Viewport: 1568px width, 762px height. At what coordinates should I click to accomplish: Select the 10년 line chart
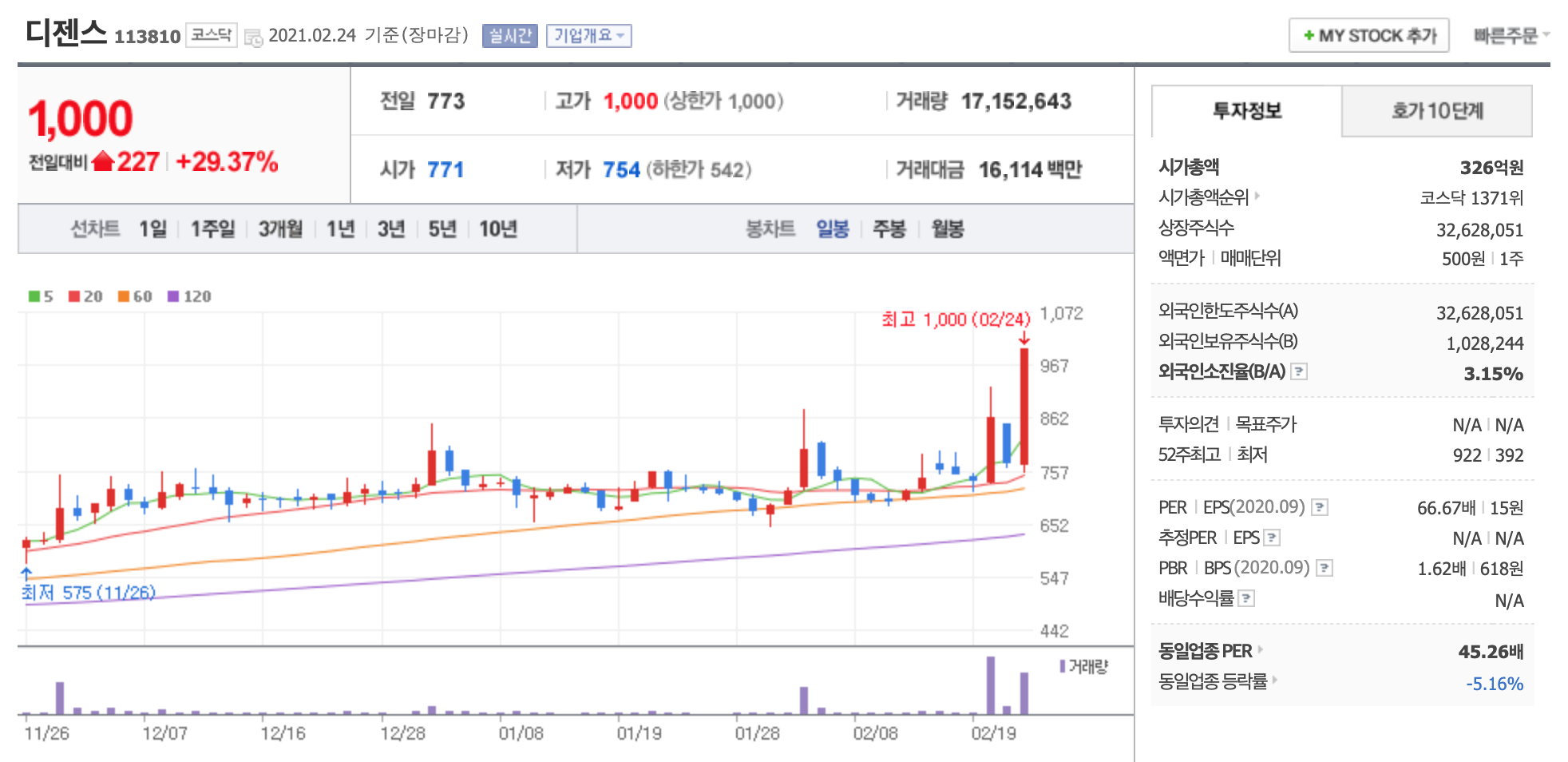[x=498, y=229]
